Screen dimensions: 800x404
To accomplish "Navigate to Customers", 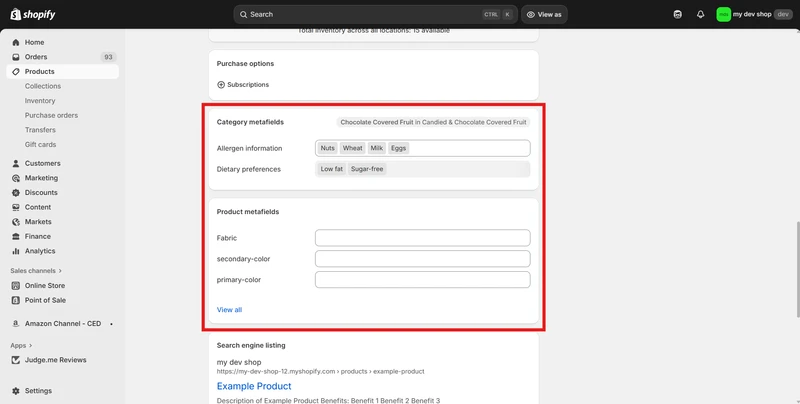I will coord(42,164).
